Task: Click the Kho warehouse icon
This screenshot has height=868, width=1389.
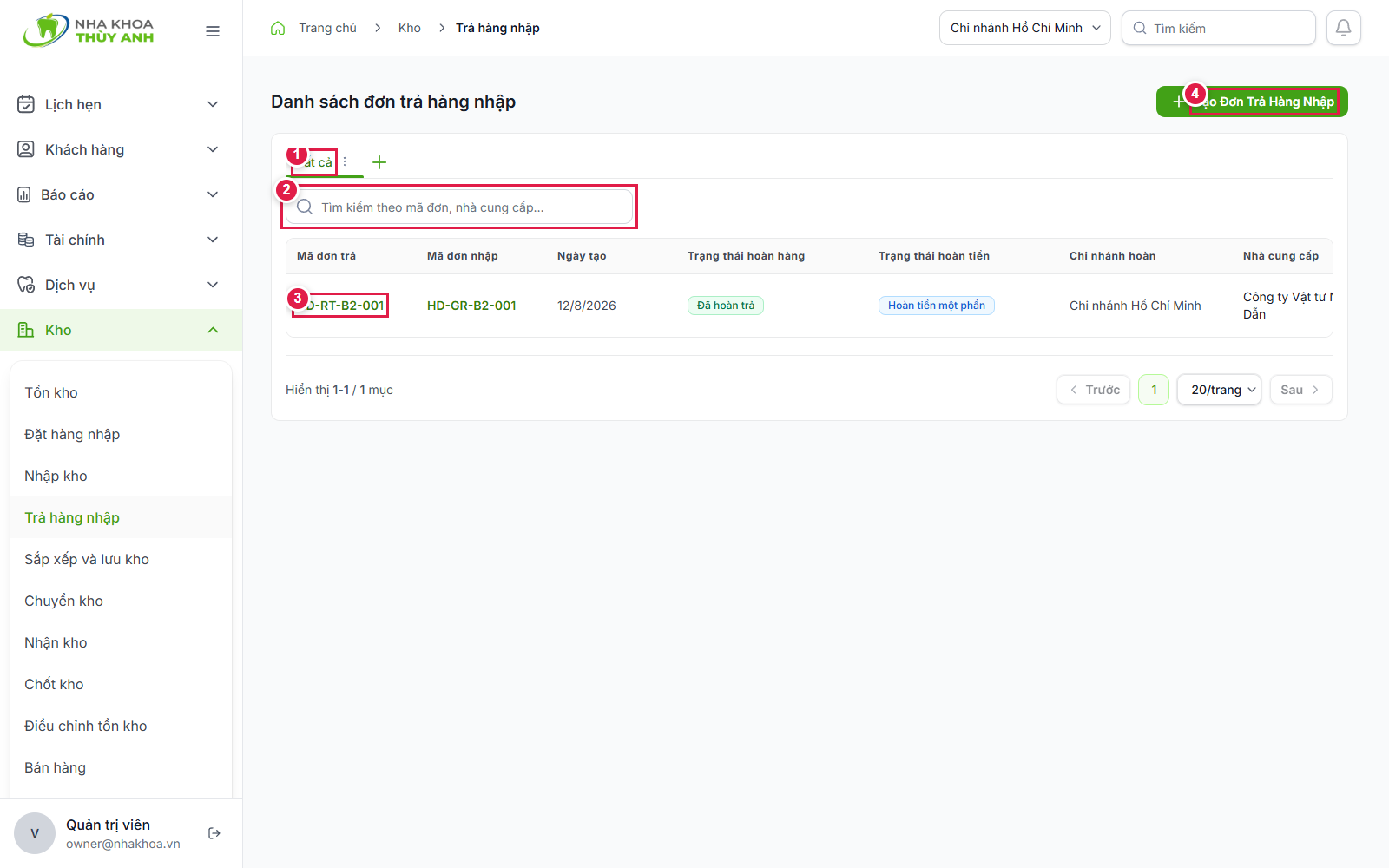Action: point(26,330)
